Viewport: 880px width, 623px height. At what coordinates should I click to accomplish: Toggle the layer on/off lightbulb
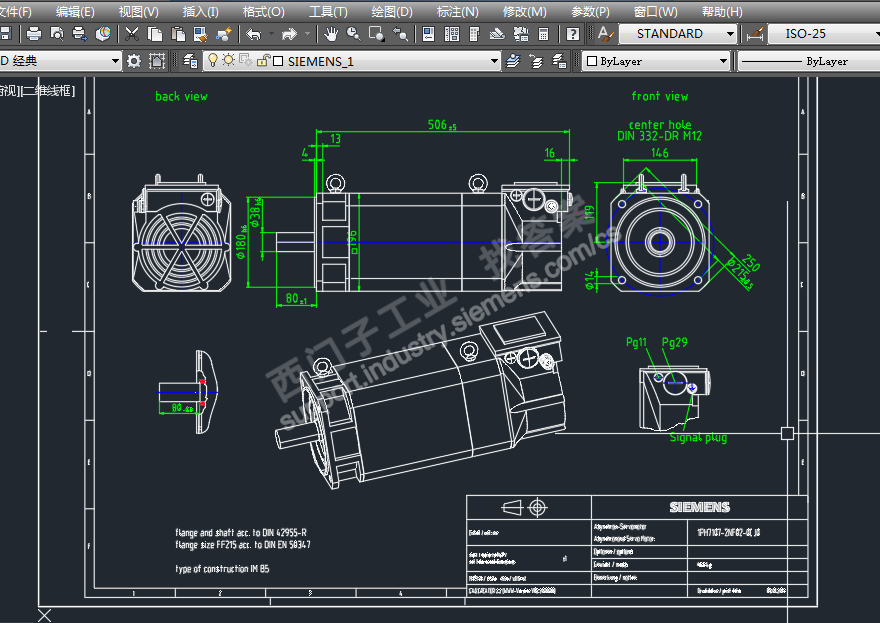tap(212, 61)
